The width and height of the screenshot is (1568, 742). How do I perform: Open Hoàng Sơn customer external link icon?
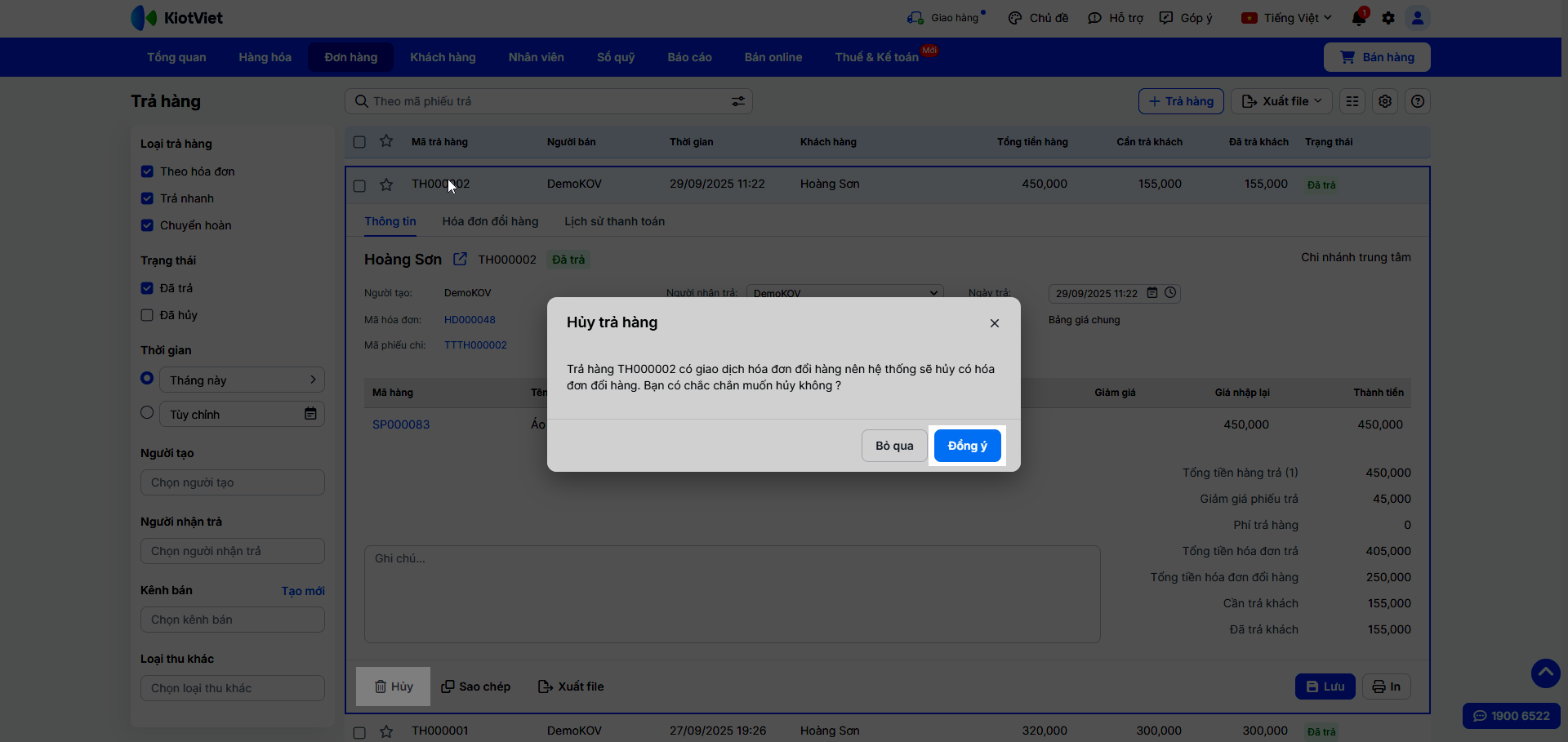tap(460, 259)
